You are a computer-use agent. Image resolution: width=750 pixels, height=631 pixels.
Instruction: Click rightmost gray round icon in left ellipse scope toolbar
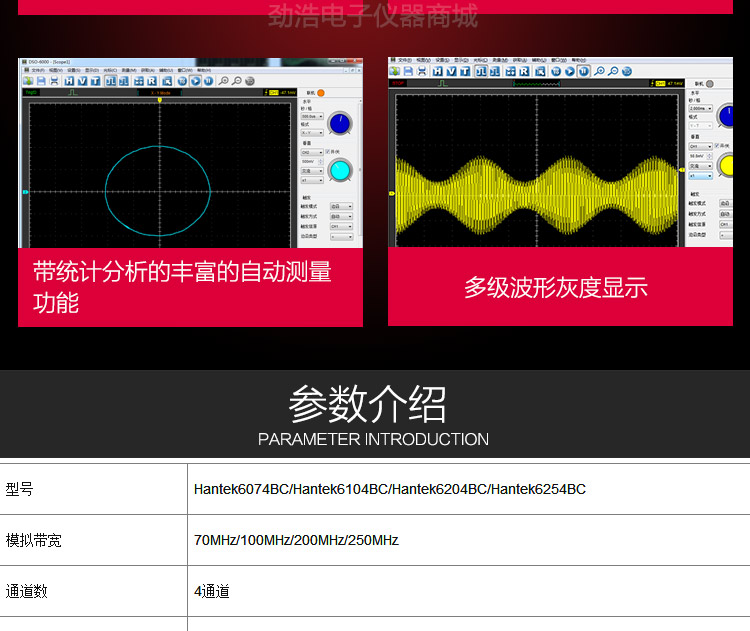point(250,81)
